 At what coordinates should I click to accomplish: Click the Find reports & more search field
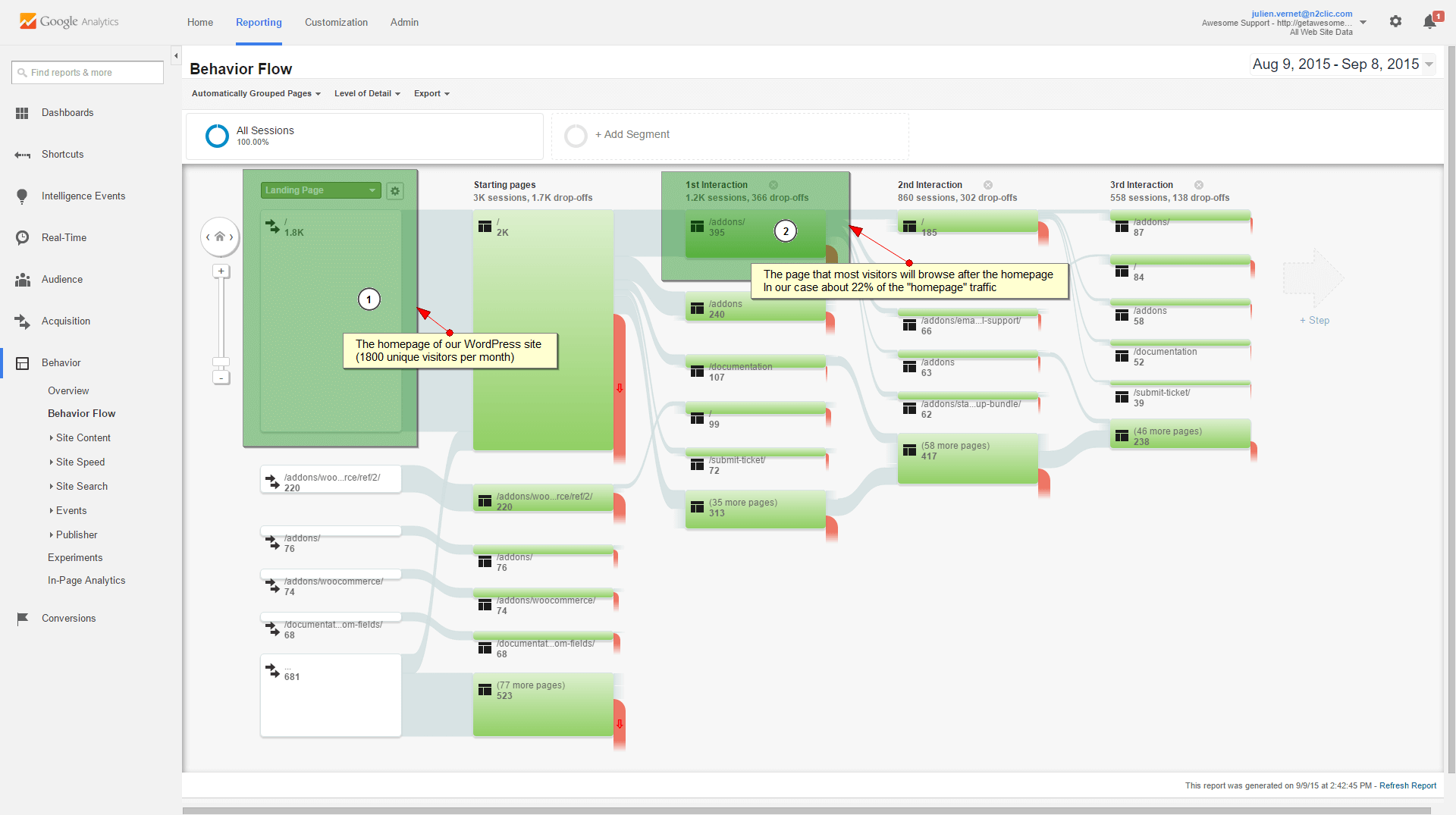click(x=88, y=73)
